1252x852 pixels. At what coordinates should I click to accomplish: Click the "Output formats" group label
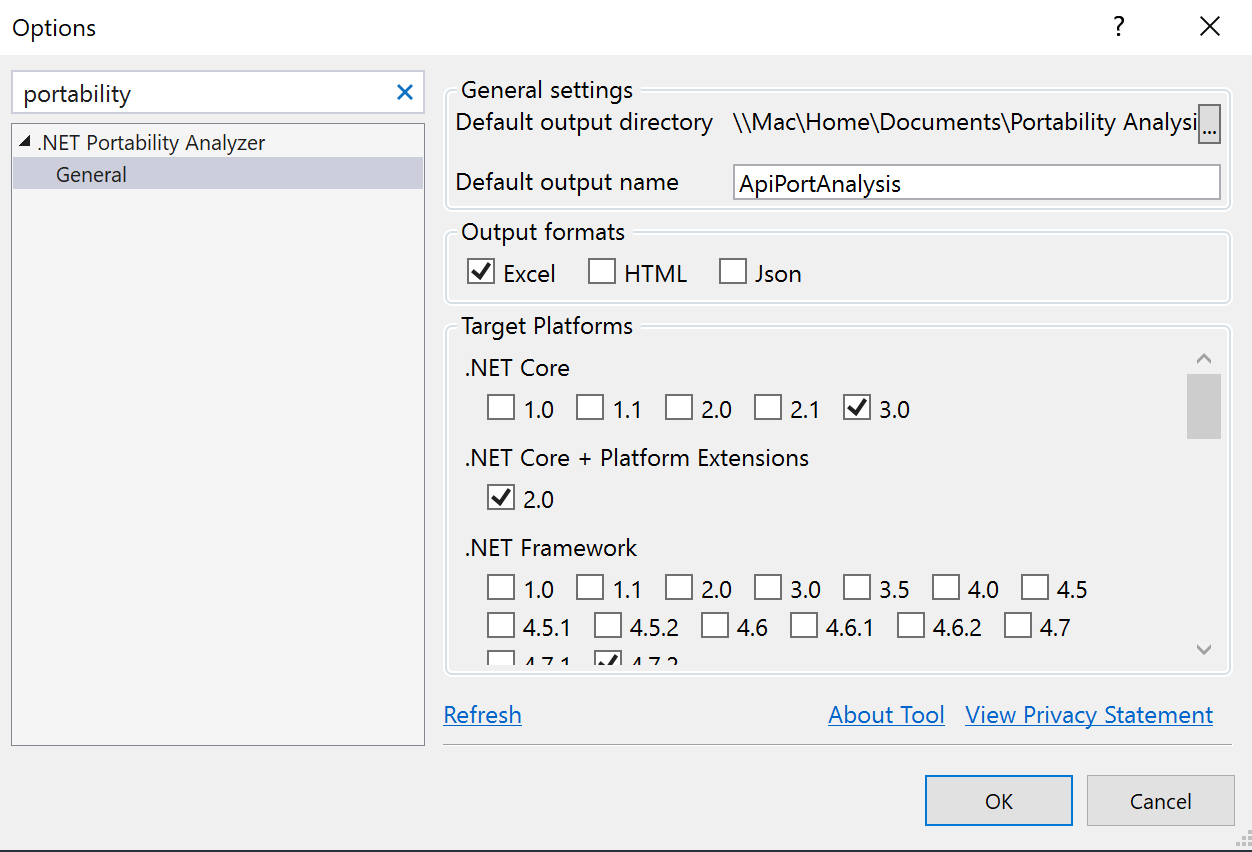click(x=543, y=232)
